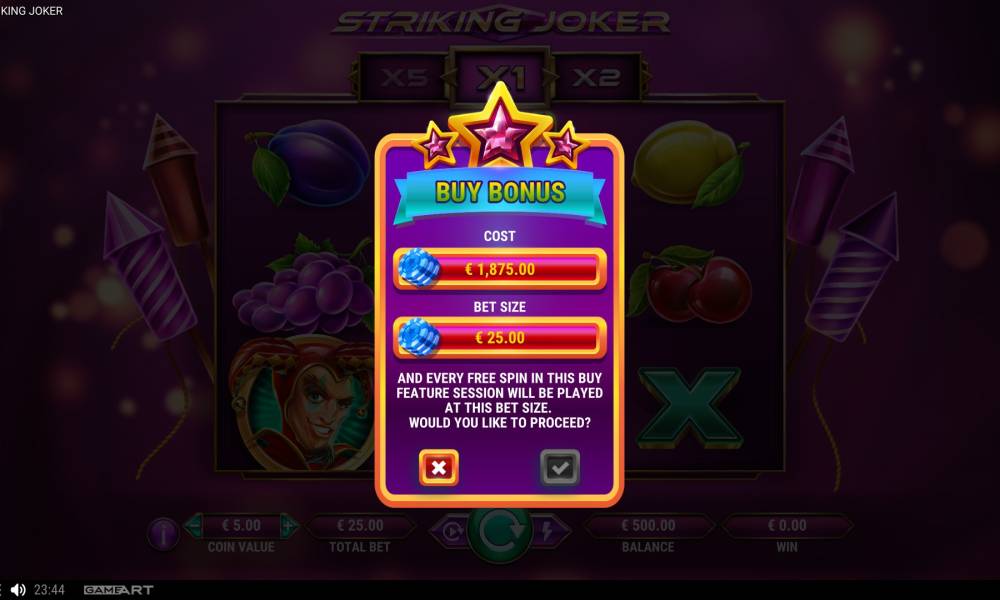Cancel the Buy Bonus with the red X
The width and height of the screenshot is (1000, 600).
439,467
